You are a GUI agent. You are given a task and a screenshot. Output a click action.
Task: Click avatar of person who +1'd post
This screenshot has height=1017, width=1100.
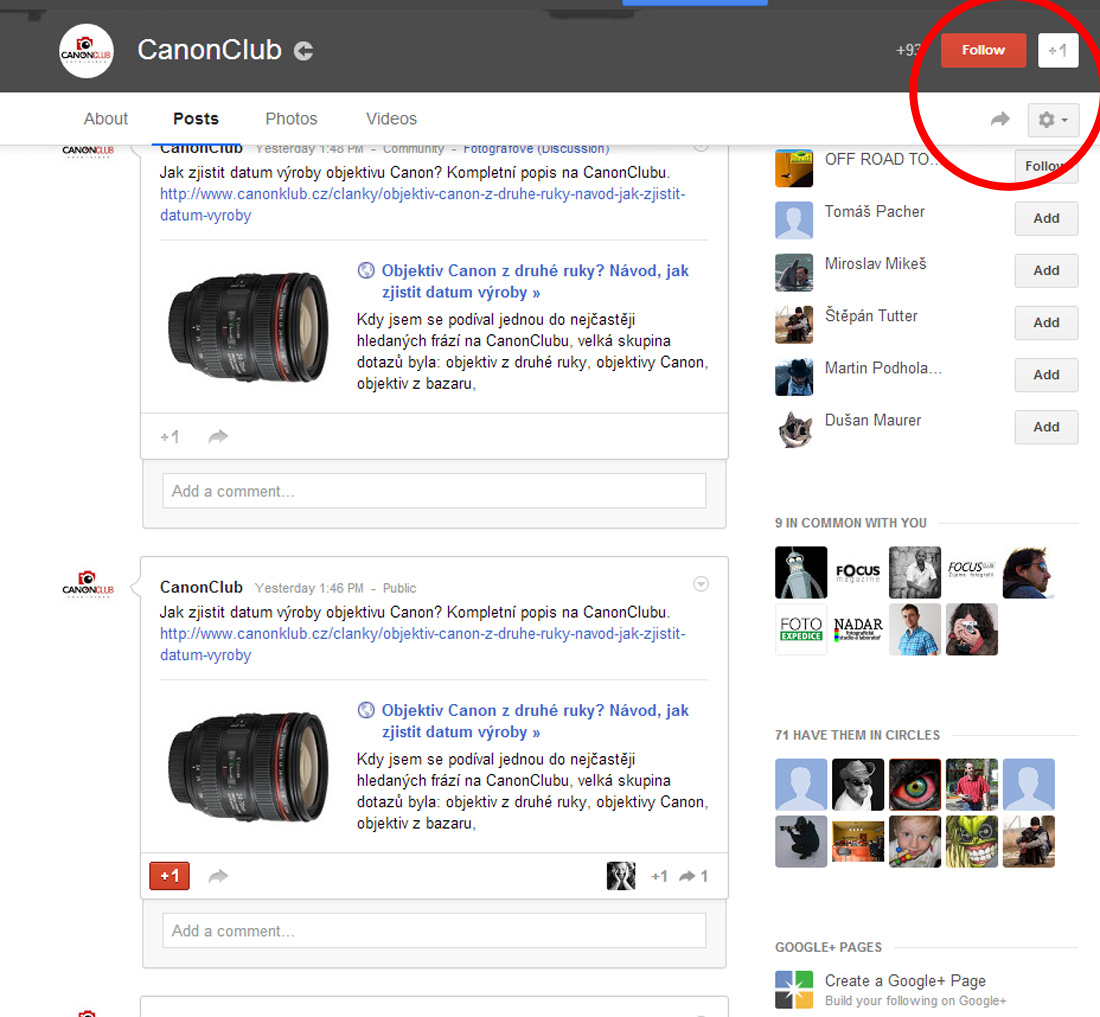tap(621, 876)
